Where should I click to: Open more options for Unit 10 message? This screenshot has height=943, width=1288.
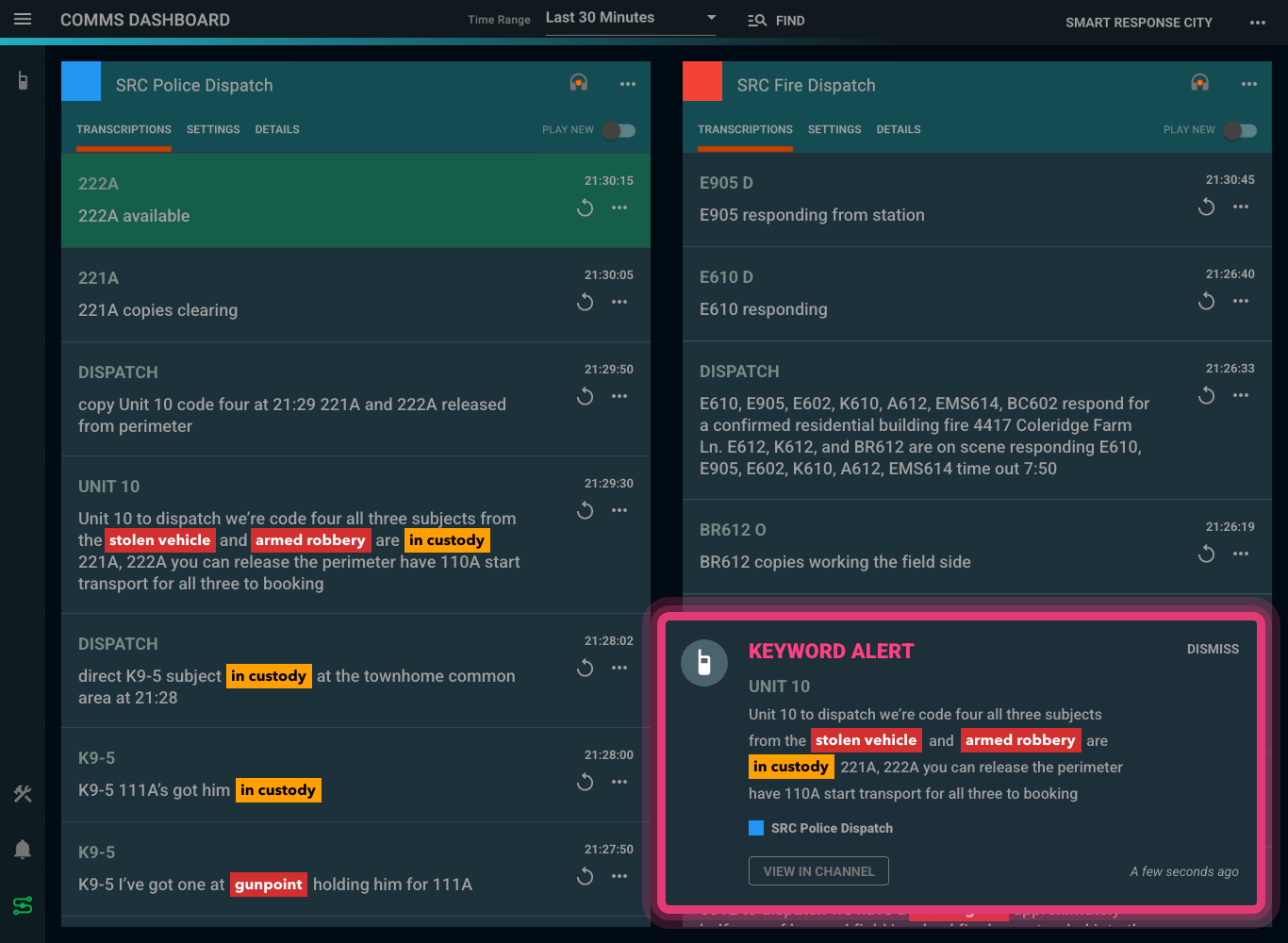619,510
